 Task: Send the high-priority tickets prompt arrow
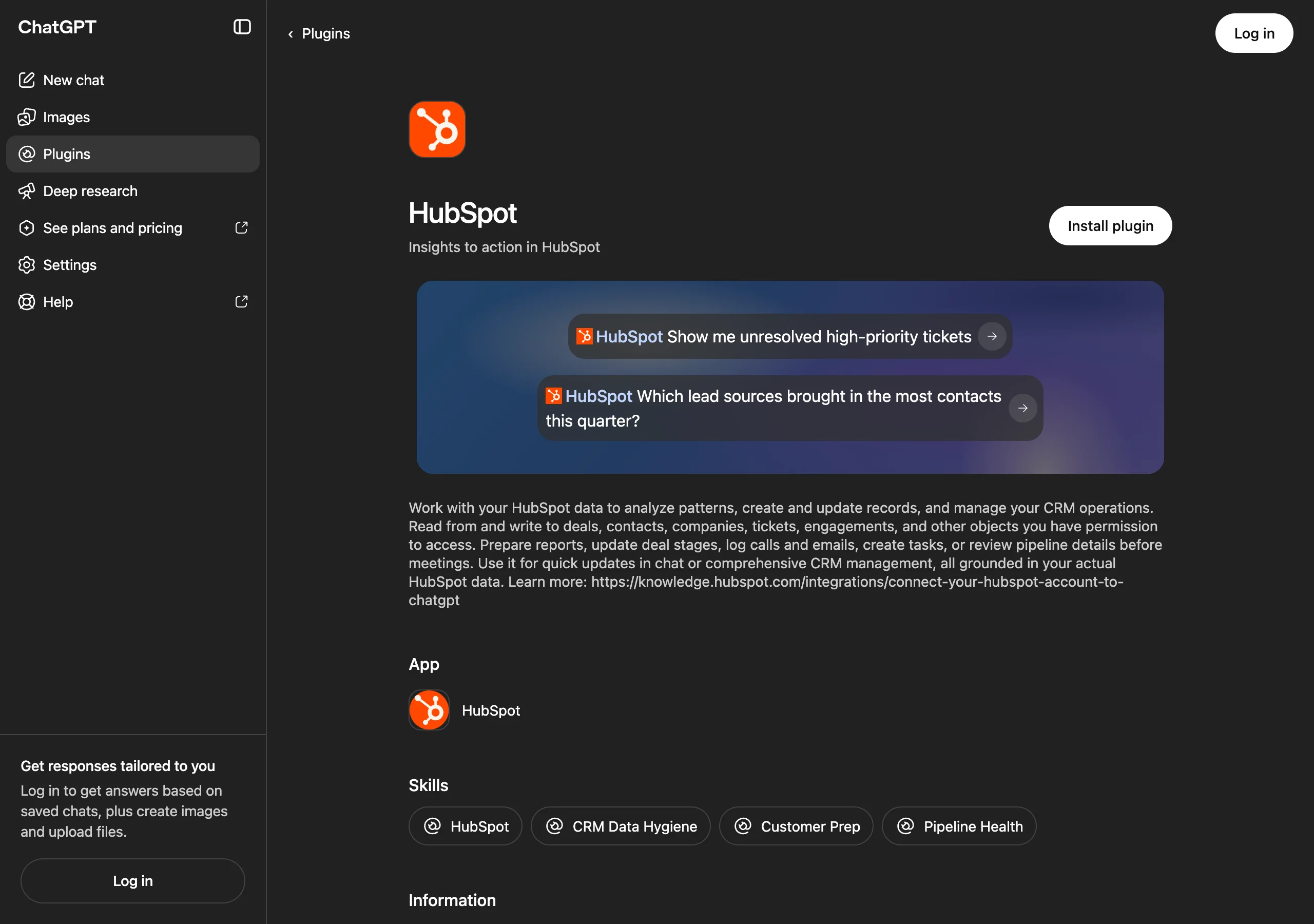pos(992,337)
